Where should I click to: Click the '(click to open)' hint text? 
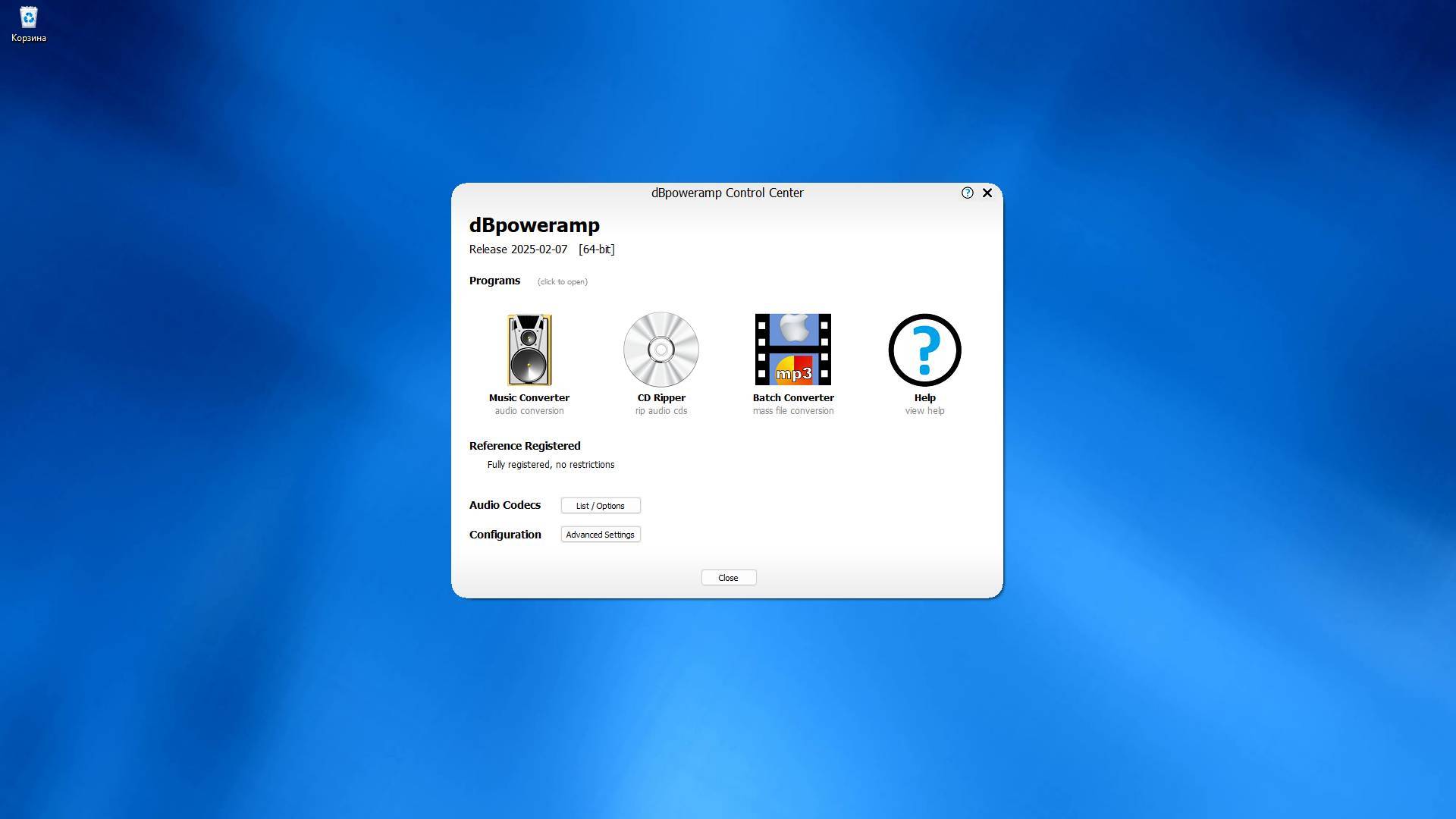tap(563, 282)
